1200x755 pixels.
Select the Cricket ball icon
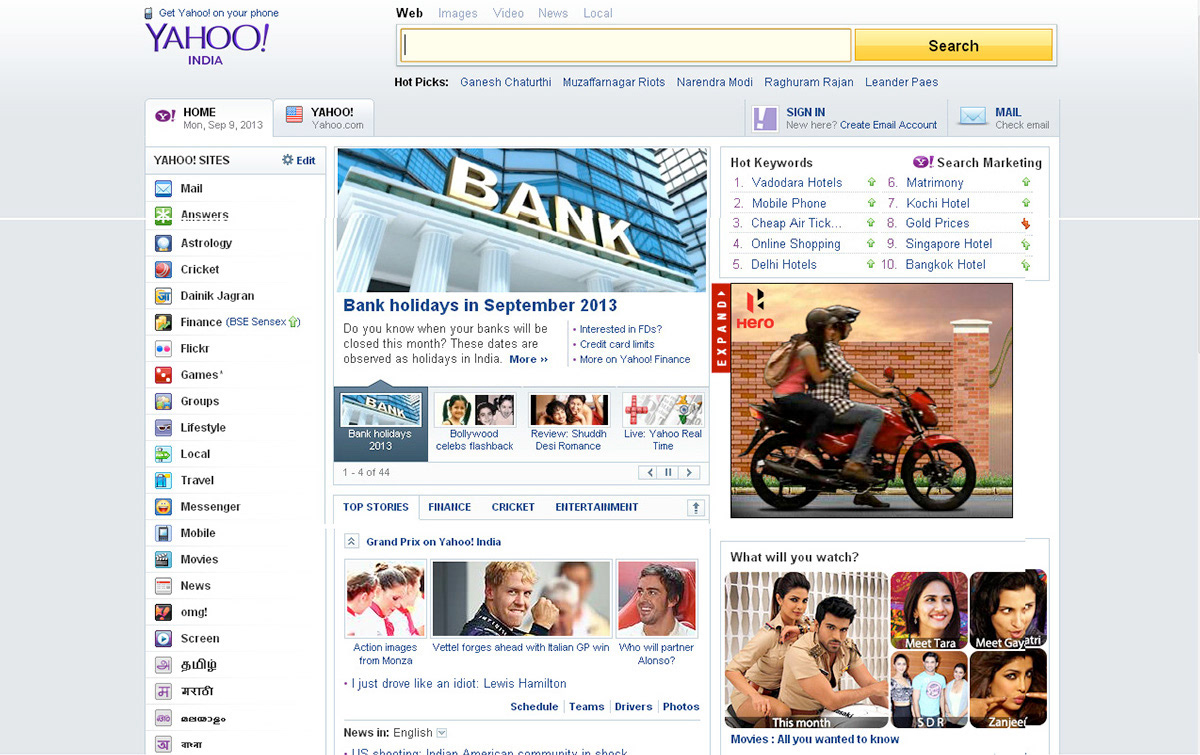[163, 269]
